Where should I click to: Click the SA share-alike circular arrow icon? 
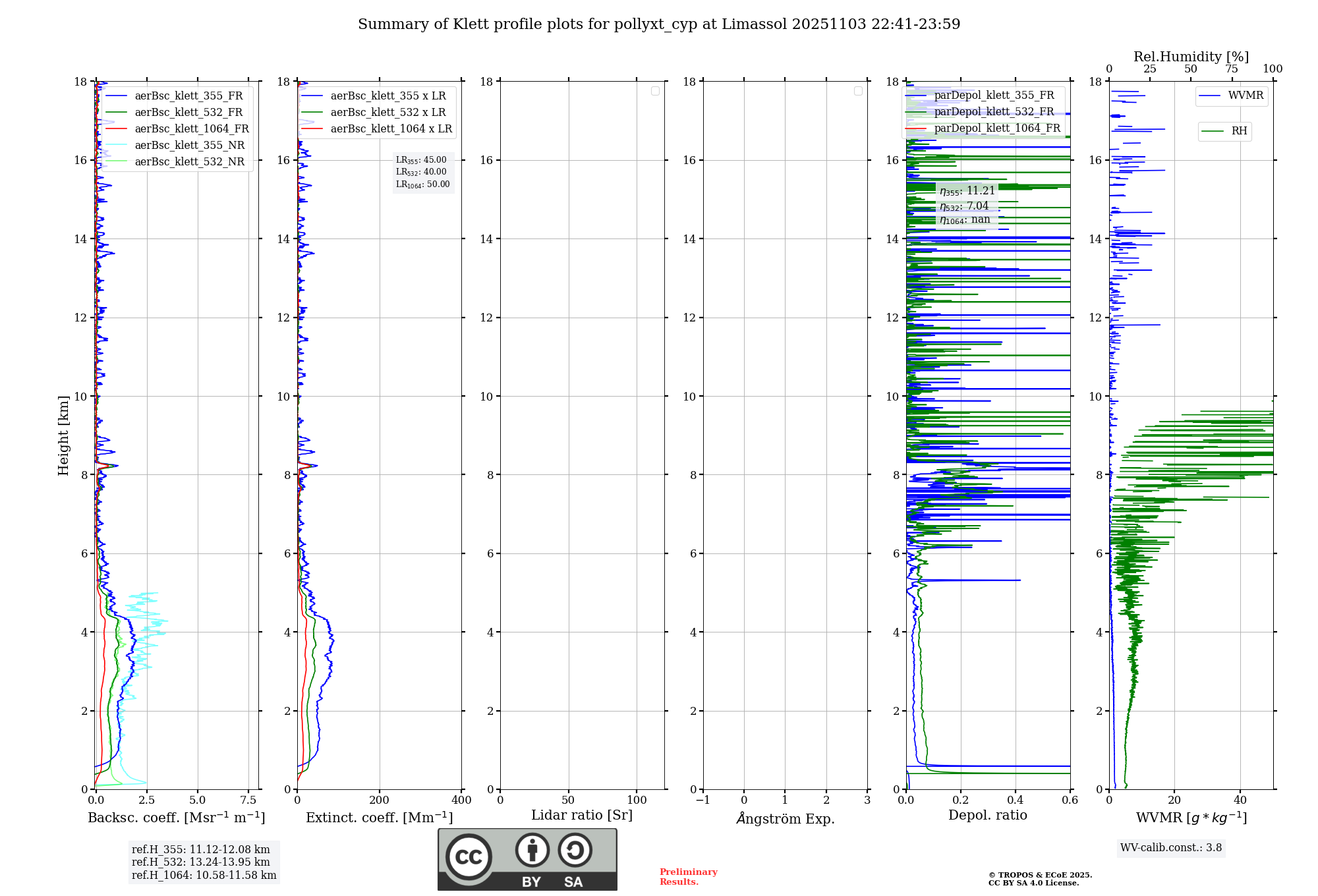[x=575, y=850]
